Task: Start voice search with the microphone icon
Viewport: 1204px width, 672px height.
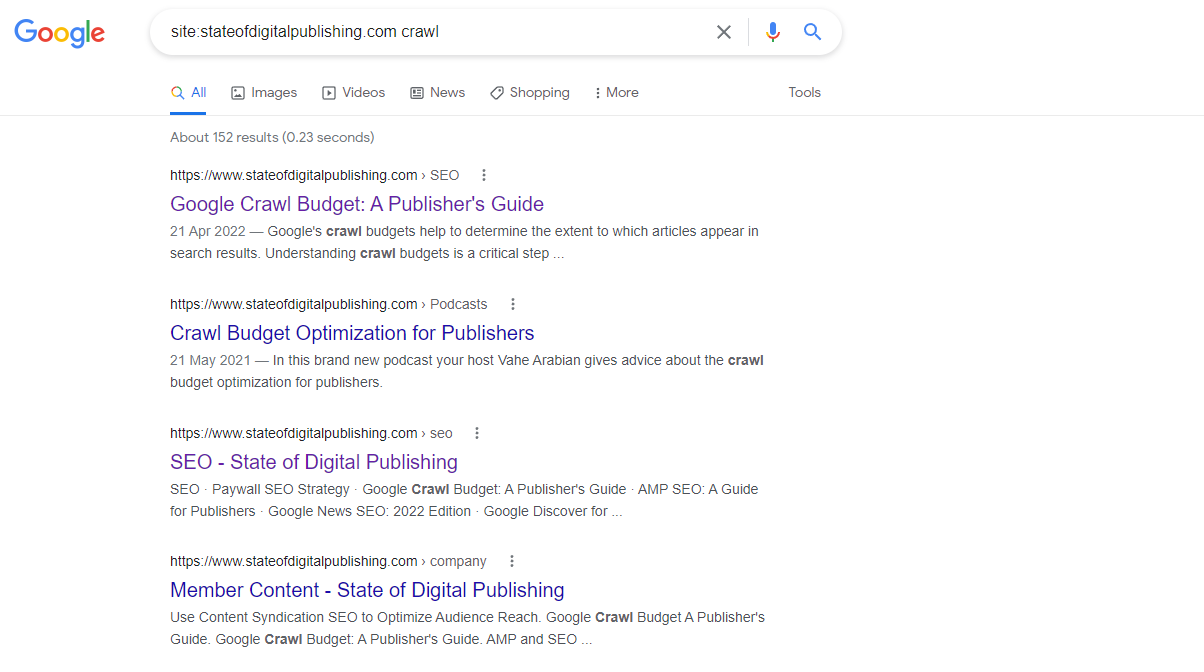Action: [772, 32]
